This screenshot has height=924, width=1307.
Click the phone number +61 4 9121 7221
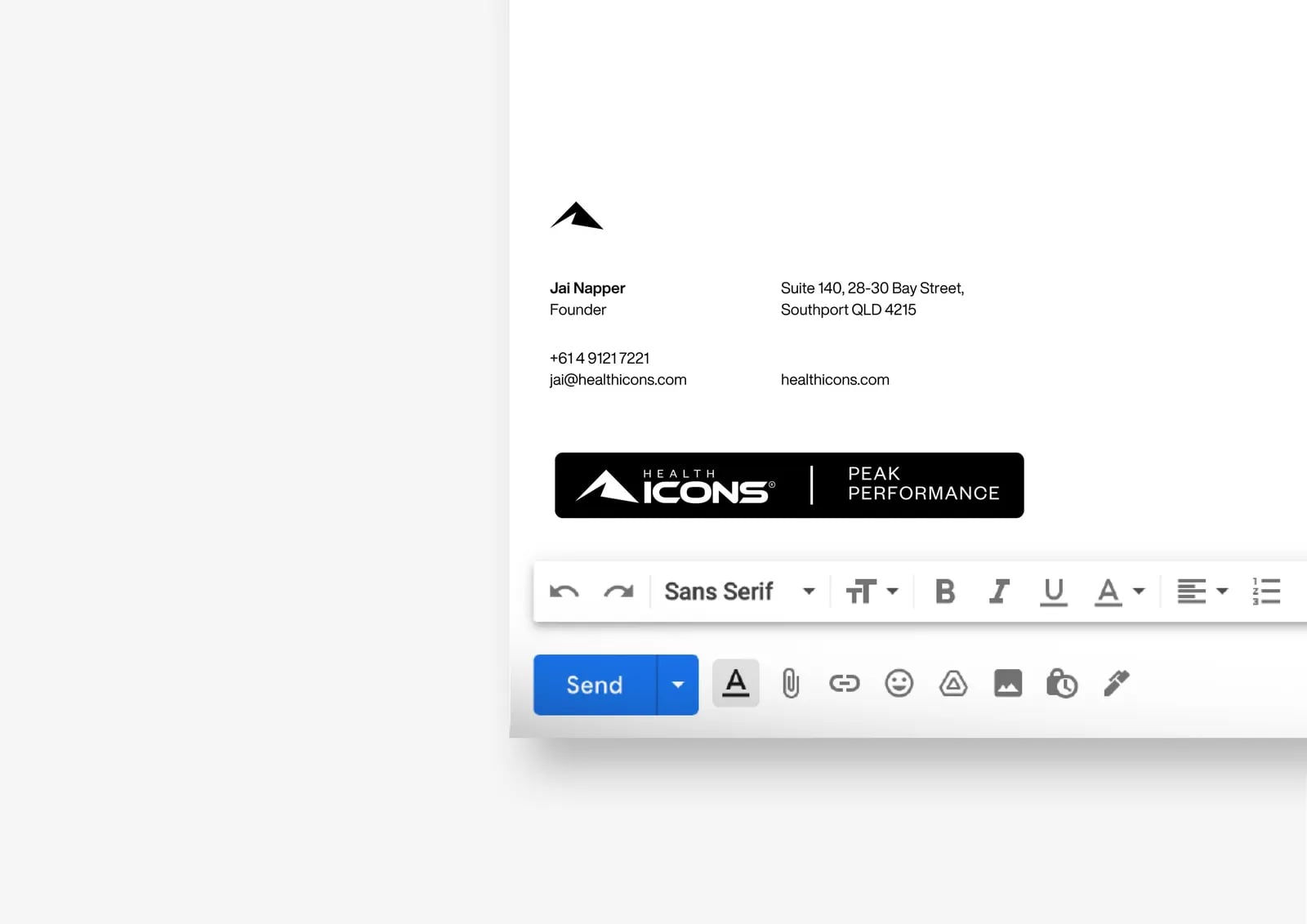point(600,358)
